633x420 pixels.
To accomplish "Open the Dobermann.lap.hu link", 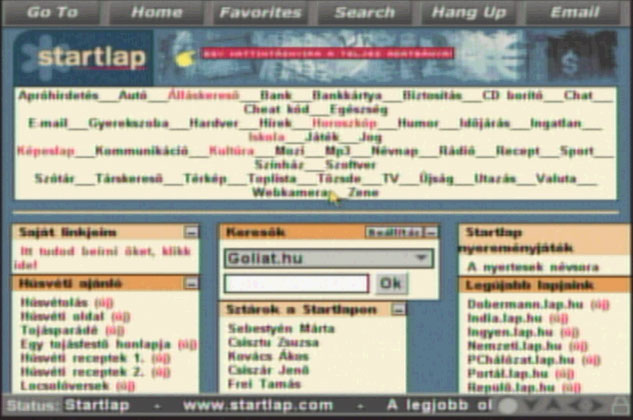I will tap(525, 304).
